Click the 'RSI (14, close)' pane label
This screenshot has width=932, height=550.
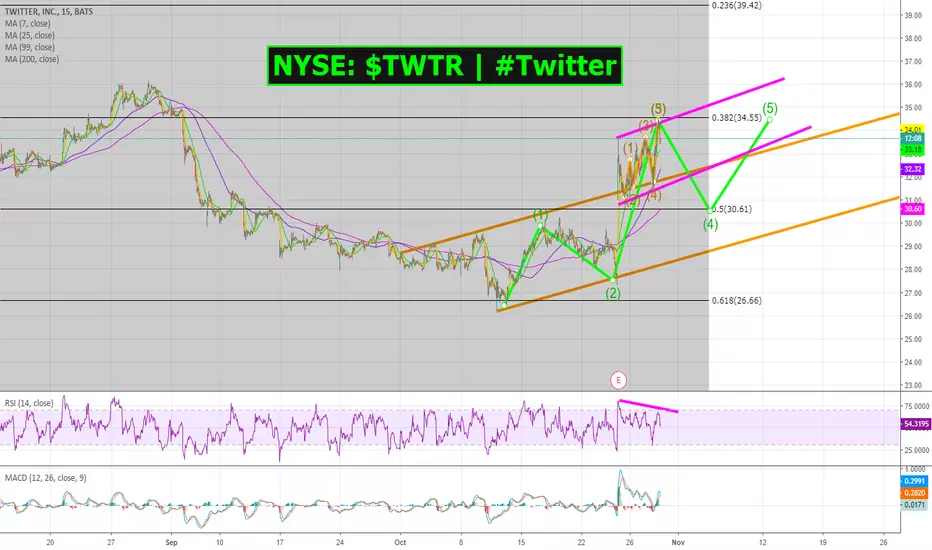click(x=29, y=403)
